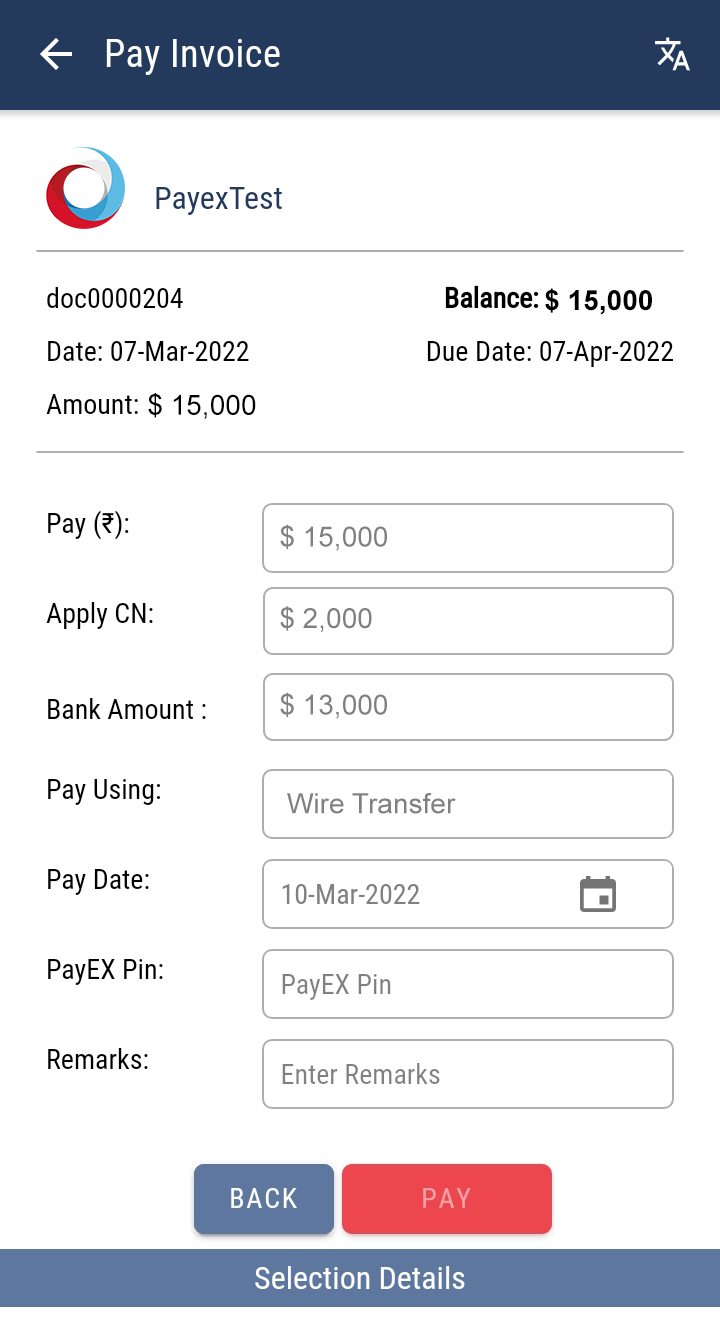Tap the PayexTest company logo
720x1330 pixels.
pyautogui.click(x=86, y=188)
